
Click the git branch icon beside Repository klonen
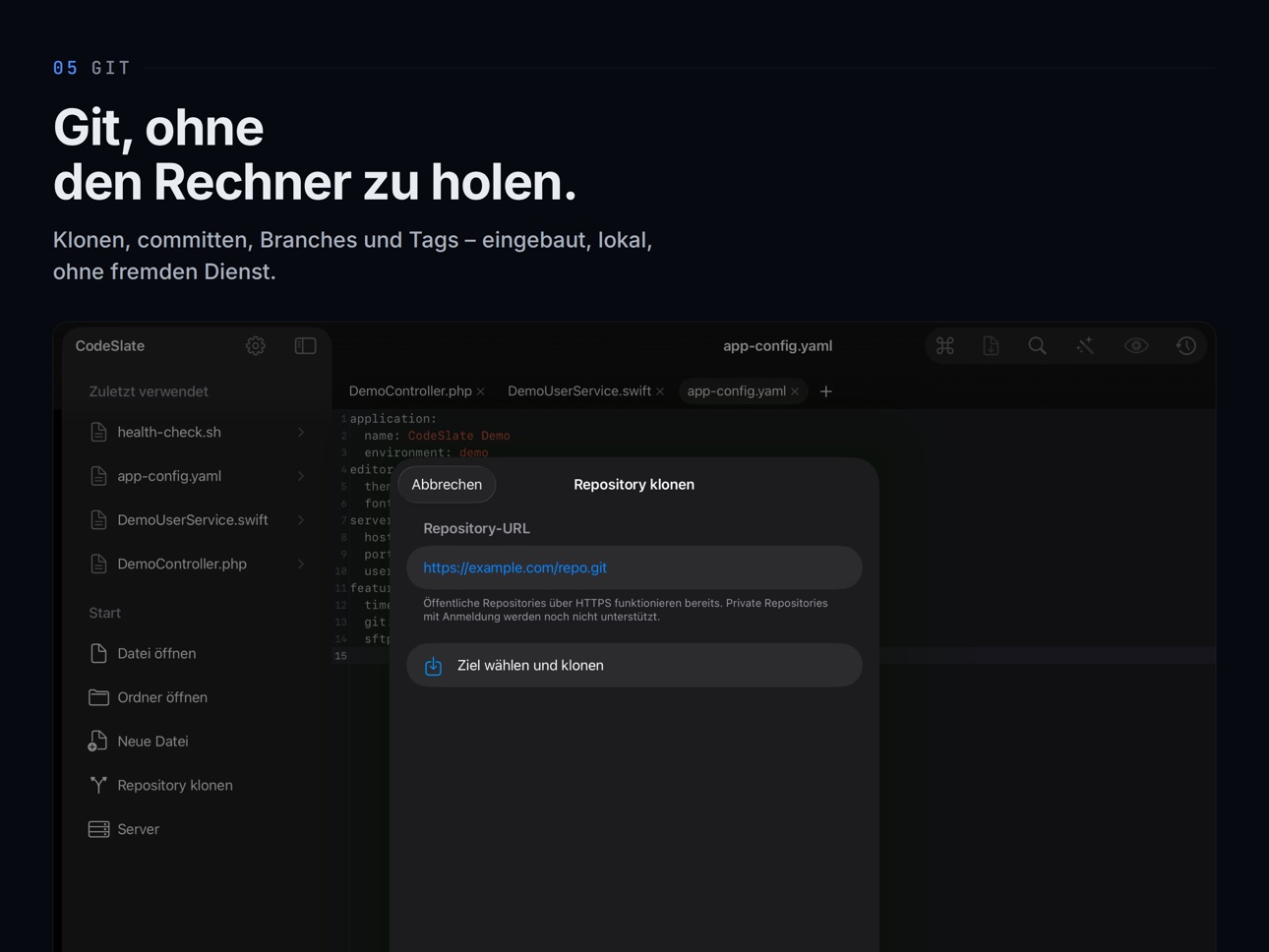click(98, 785)
